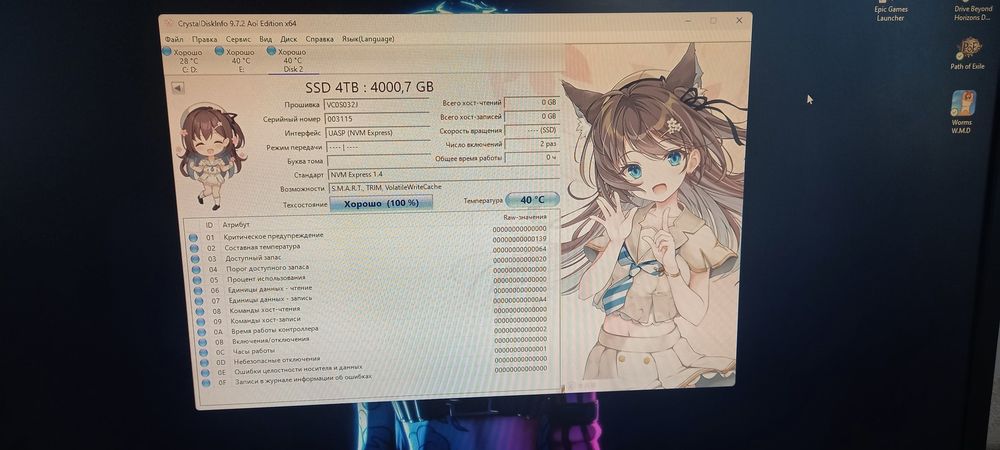
Task: Switch to the C: D: disk tab
Action: coord(185,61)
